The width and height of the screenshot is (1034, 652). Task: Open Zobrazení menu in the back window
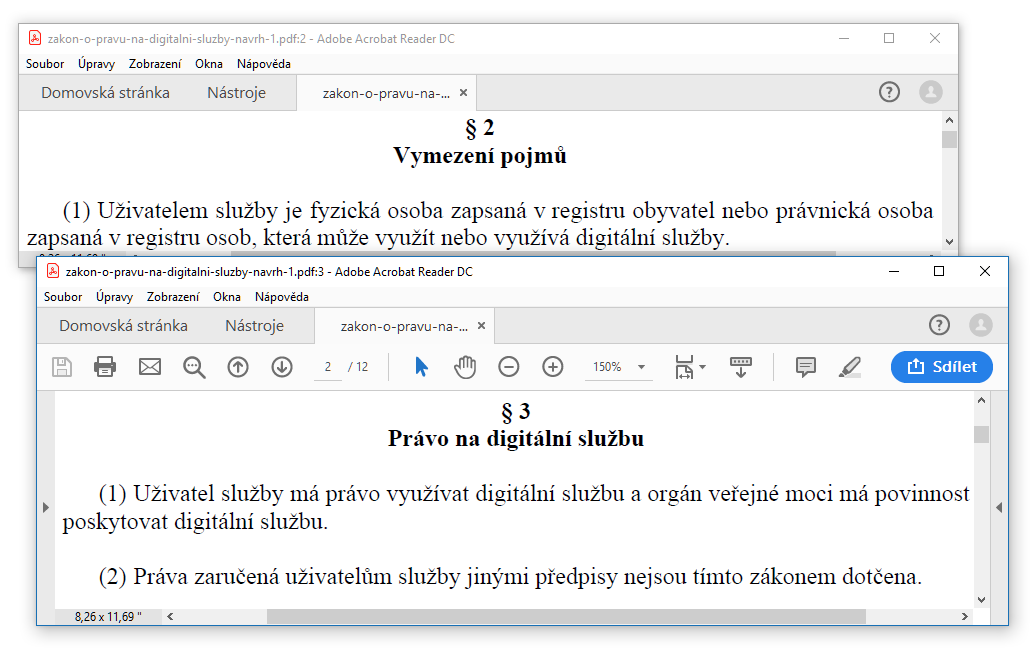(155, 64)
